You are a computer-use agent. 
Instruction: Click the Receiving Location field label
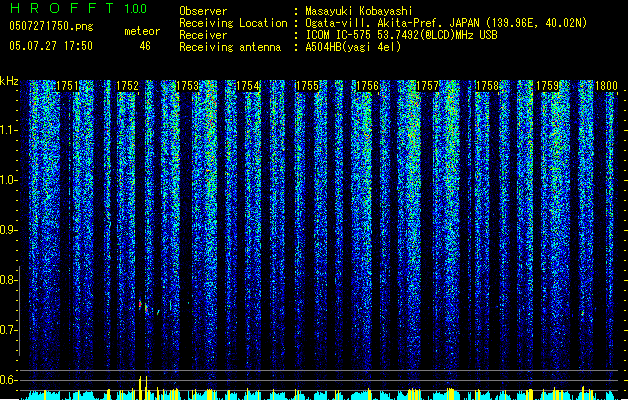pos(233,23)
